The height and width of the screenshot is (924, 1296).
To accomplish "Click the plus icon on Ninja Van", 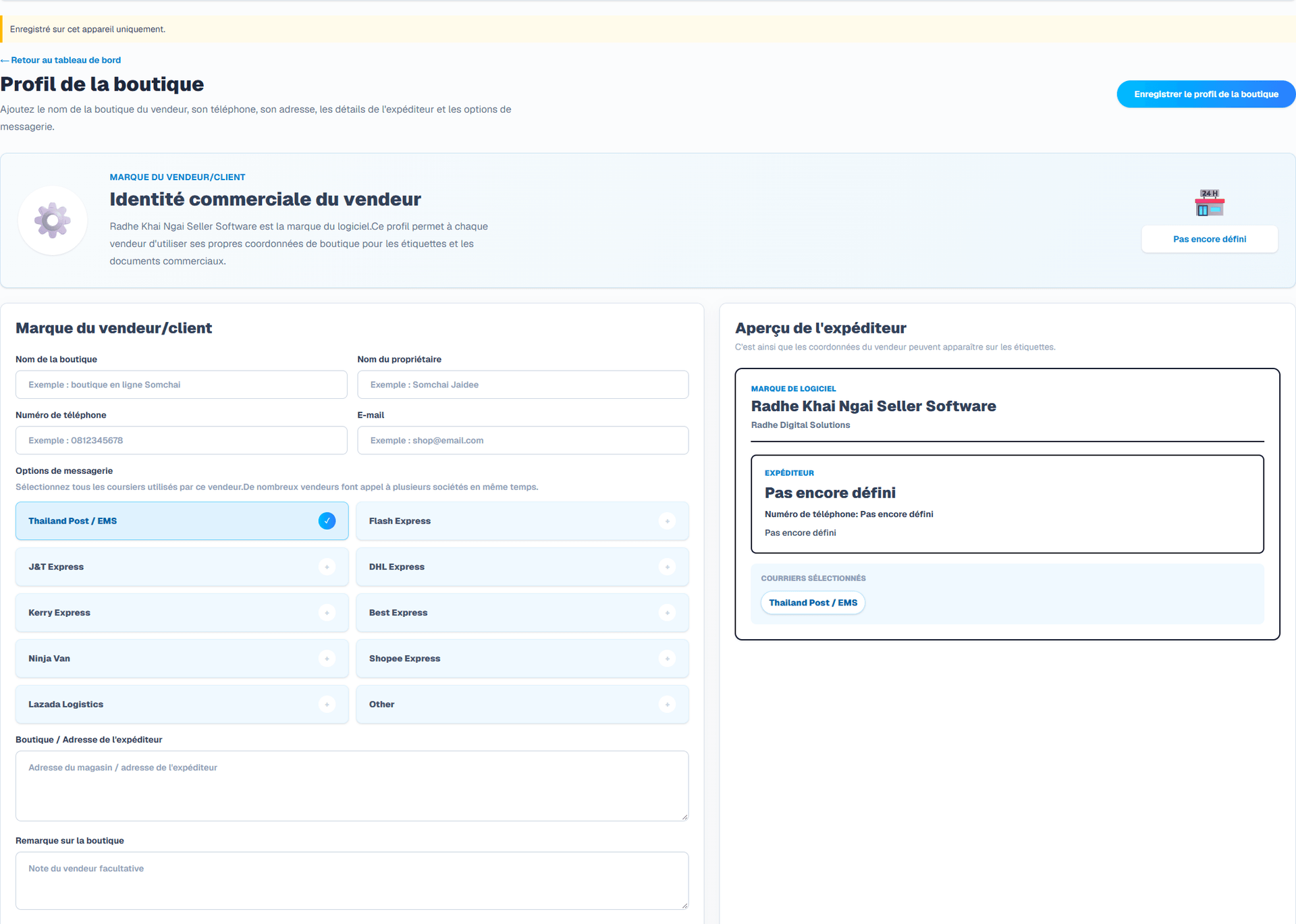I will [327, 659].
